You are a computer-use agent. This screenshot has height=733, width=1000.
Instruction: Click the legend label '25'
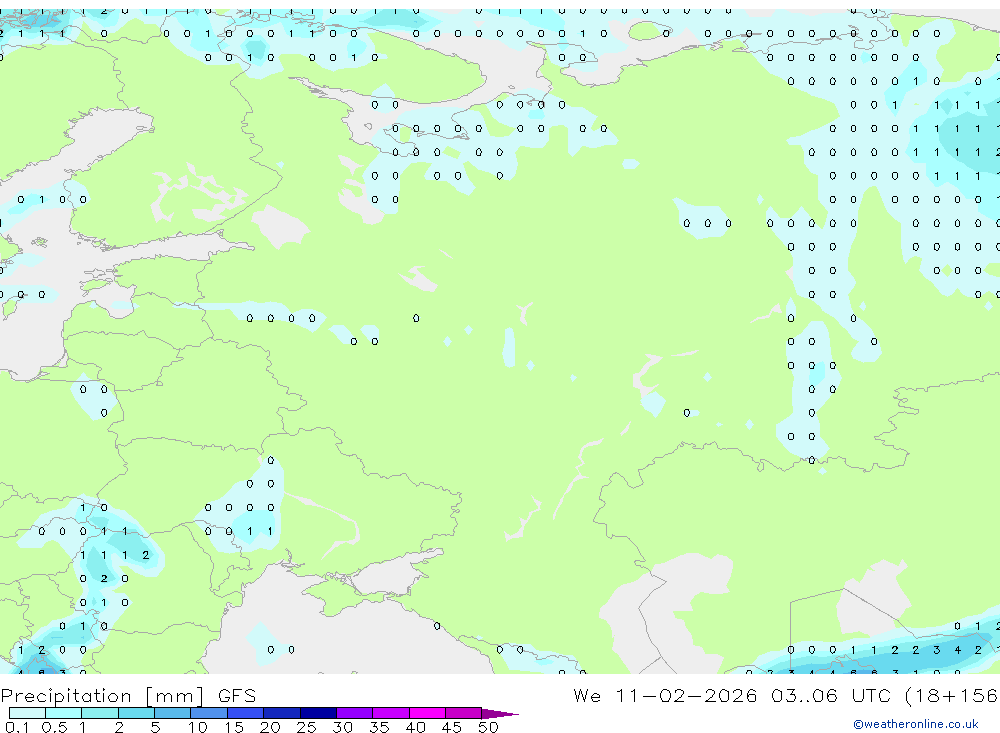point(306,727)
